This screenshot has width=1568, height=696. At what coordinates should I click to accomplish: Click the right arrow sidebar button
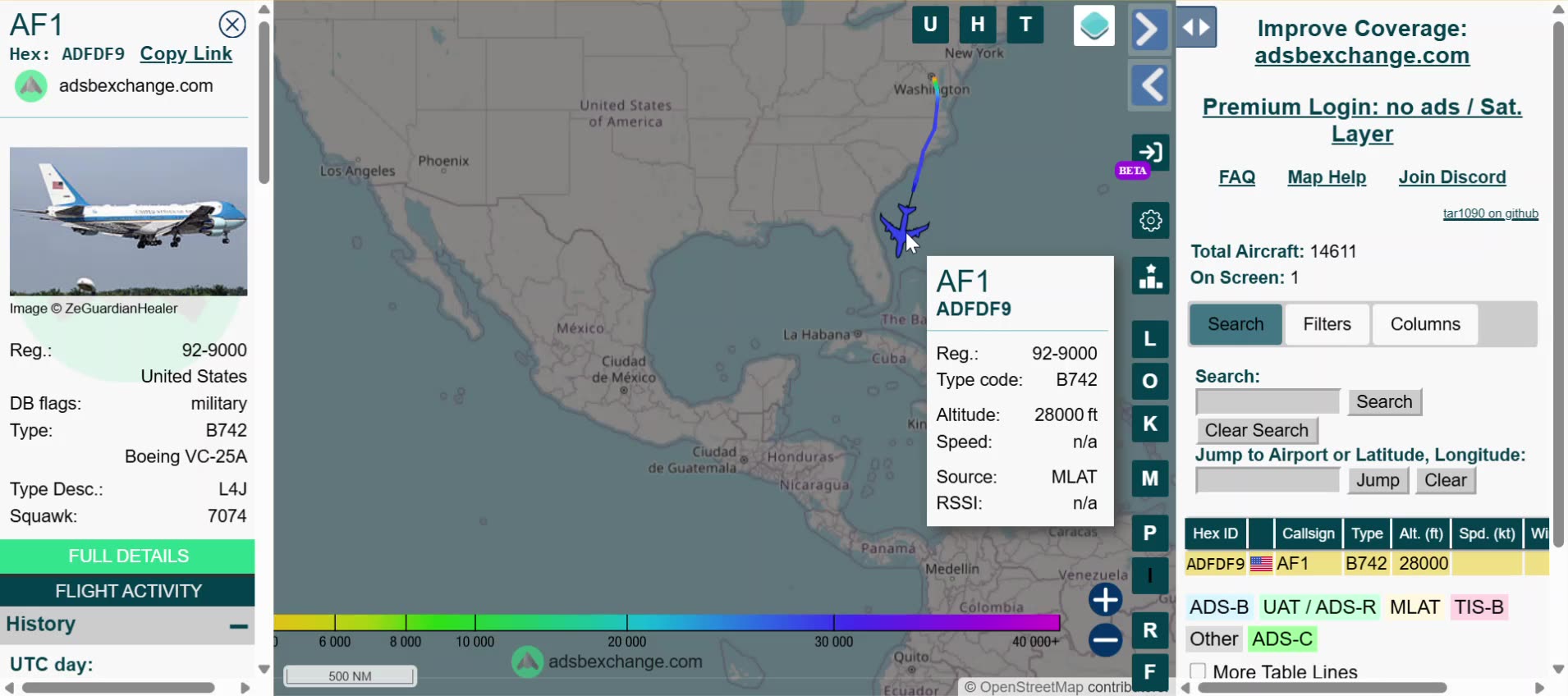(1149, 30)
